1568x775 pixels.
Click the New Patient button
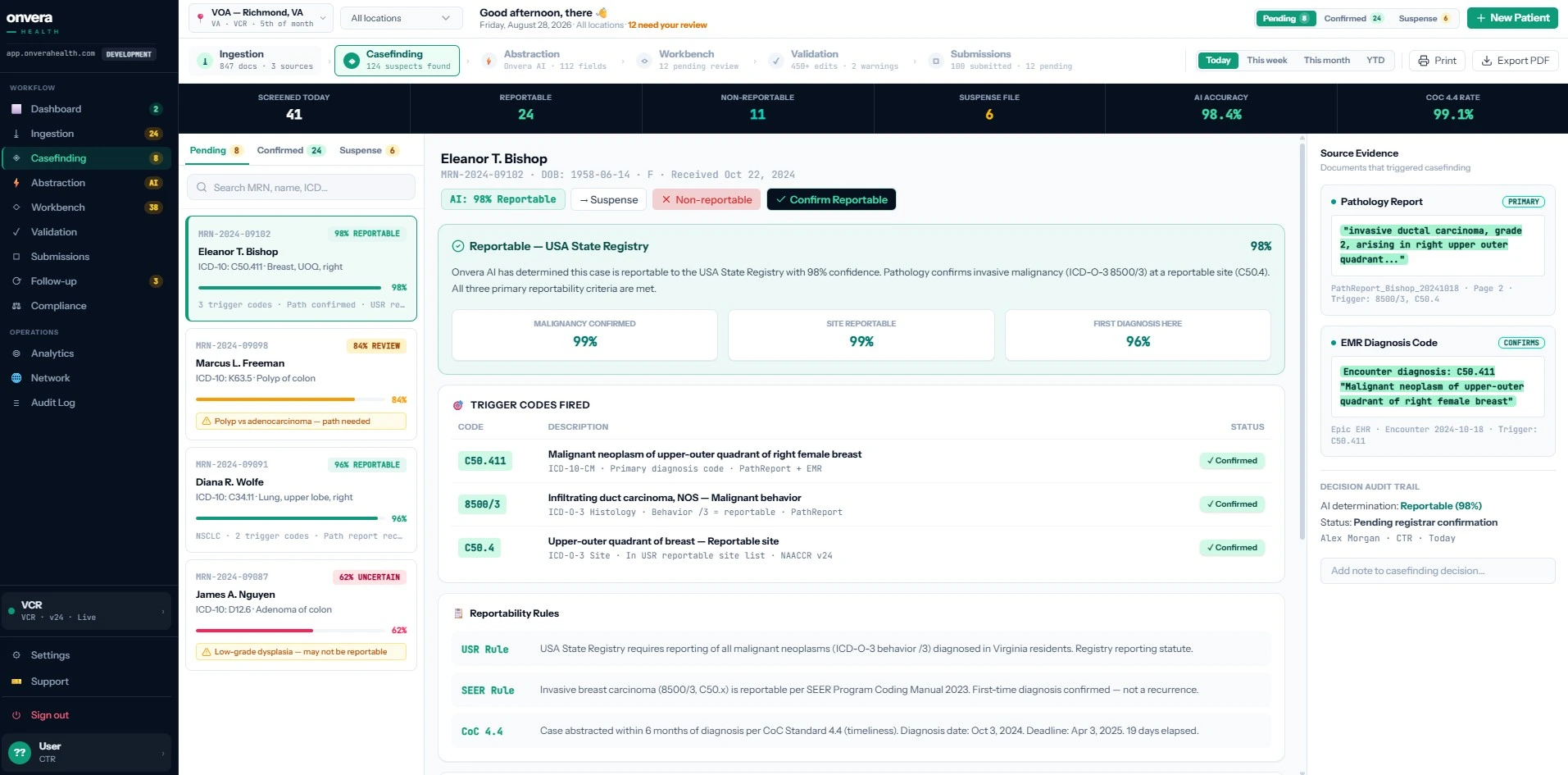[1512, 18]
